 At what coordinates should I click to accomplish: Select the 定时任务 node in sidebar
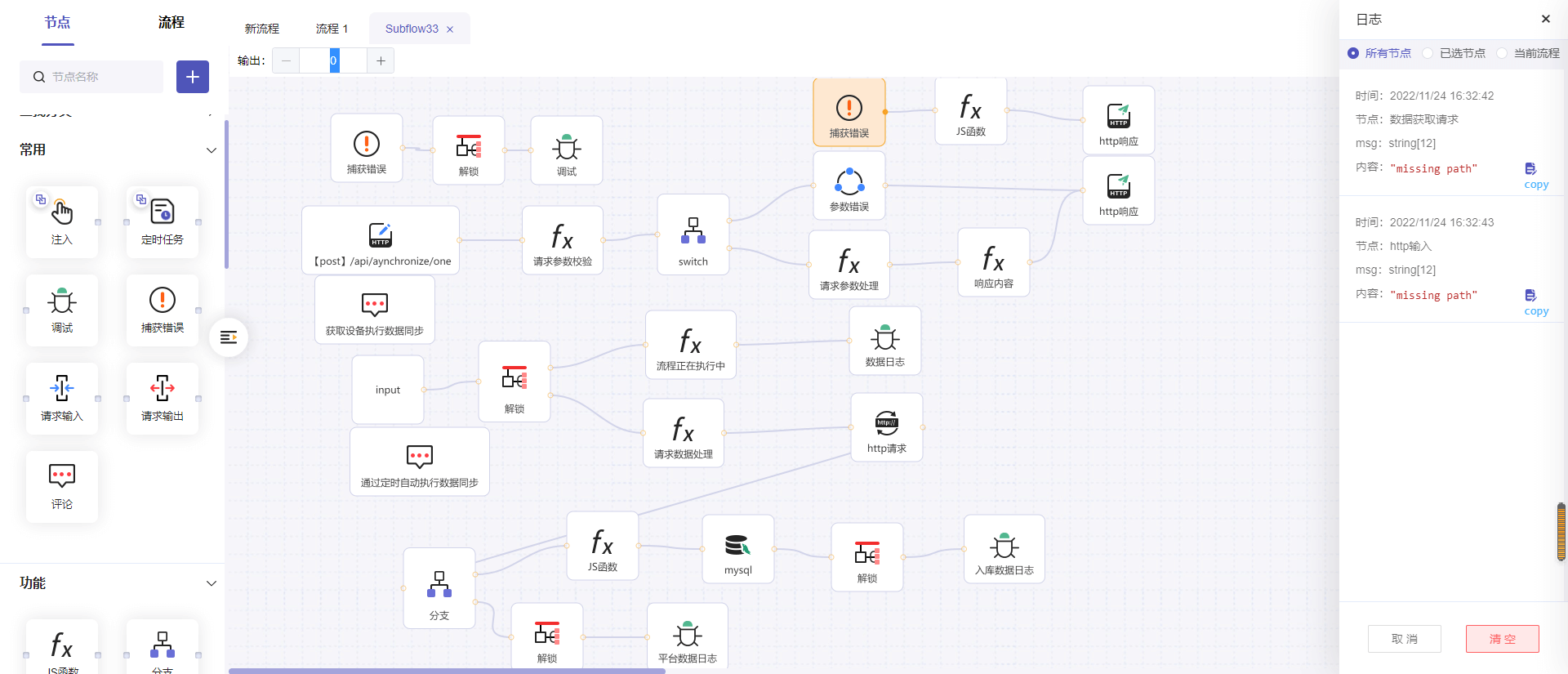tap(162, 221)
